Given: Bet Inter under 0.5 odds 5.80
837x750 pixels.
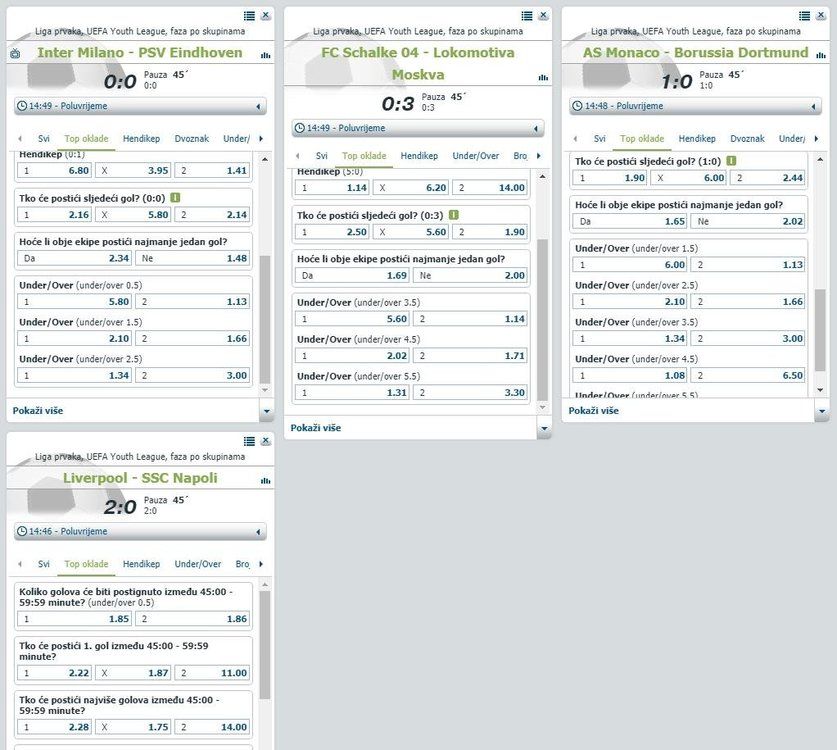Looking at the screenshot, I should pos(74,302).
